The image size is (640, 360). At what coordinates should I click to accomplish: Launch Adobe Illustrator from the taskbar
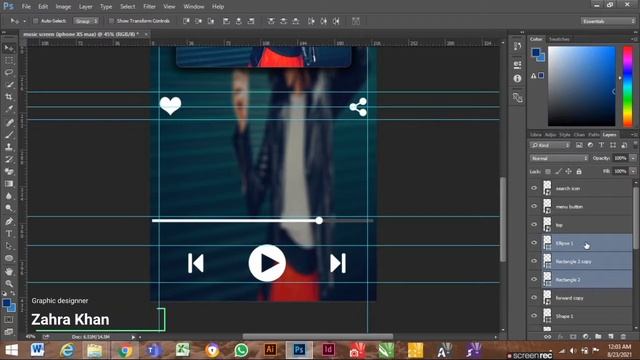pos(270,350)
